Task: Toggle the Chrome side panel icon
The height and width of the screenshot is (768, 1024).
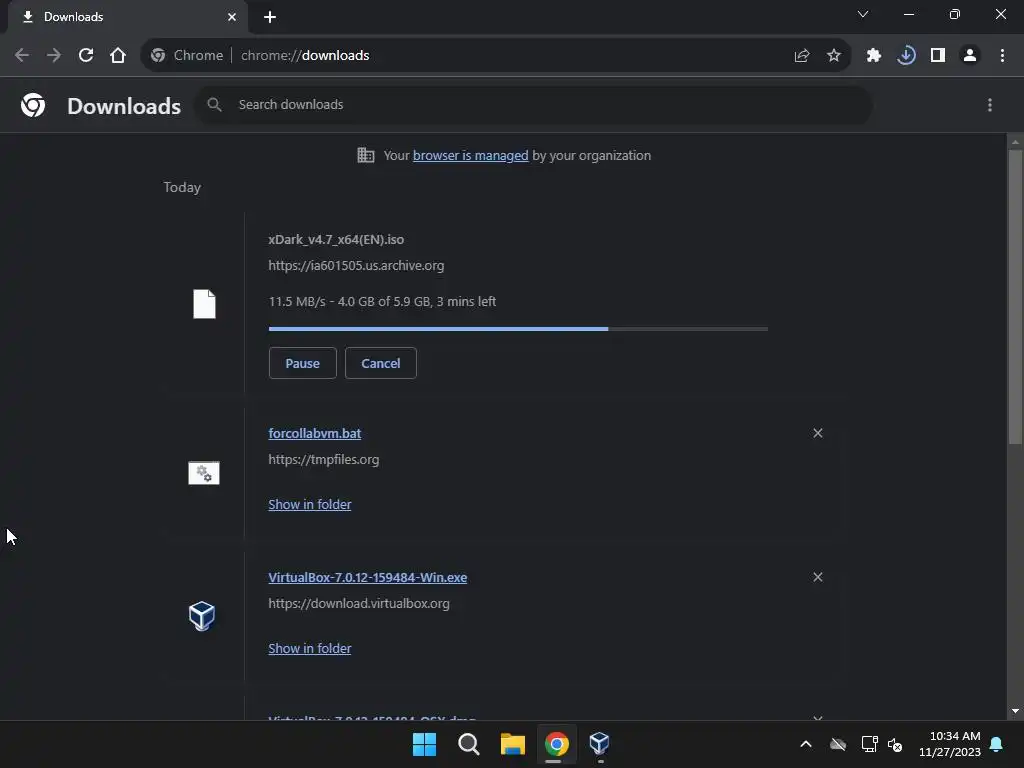Action: (938, 56)
